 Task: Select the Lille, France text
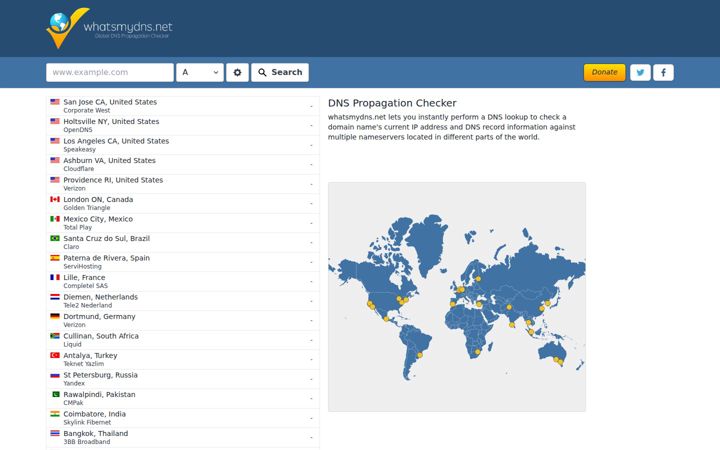pyautogui.click(x=84, y=277)
